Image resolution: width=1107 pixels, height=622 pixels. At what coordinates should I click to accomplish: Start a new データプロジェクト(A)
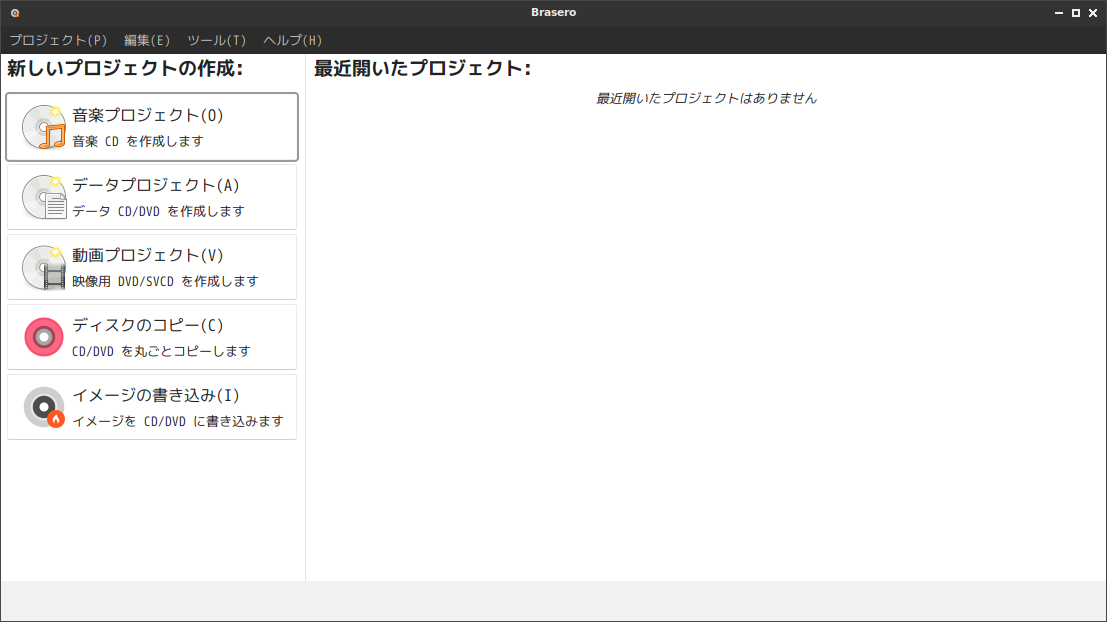point(152,197)
